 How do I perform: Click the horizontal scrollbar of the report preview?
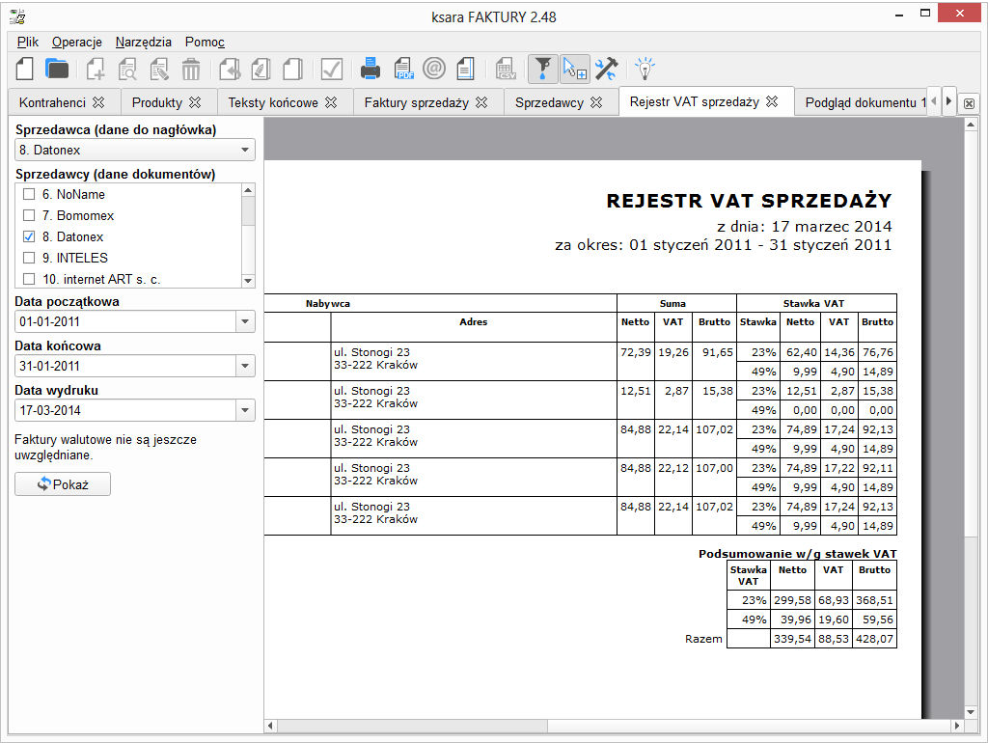click(614, 726)
